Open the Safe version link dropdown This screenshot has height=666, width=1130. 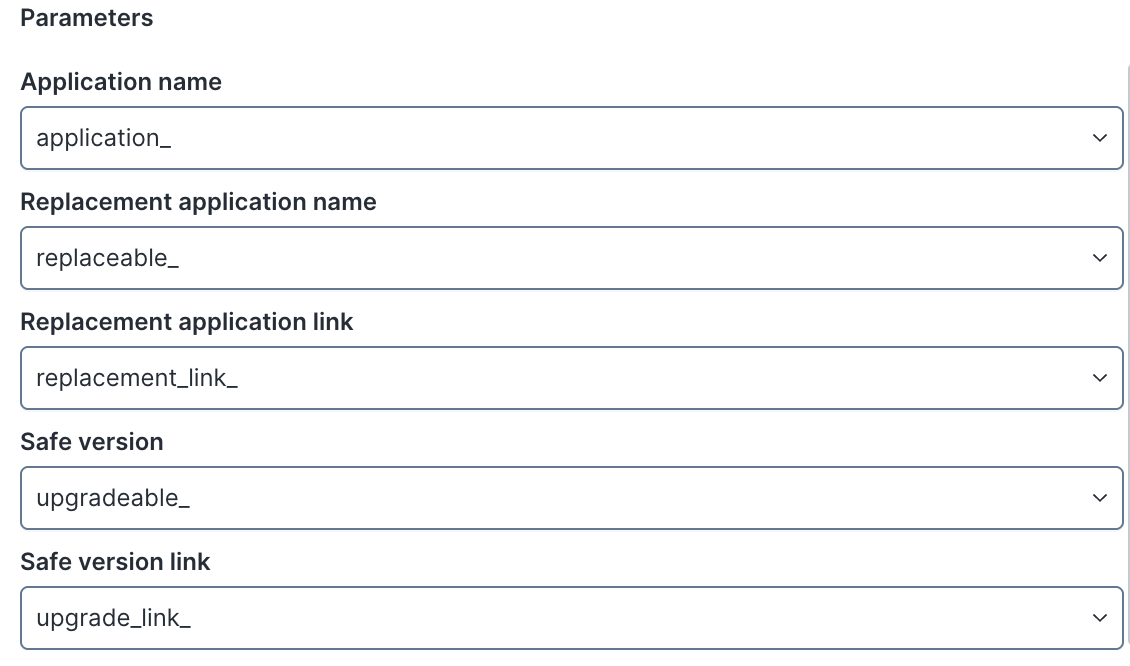[x=570, y=618]
